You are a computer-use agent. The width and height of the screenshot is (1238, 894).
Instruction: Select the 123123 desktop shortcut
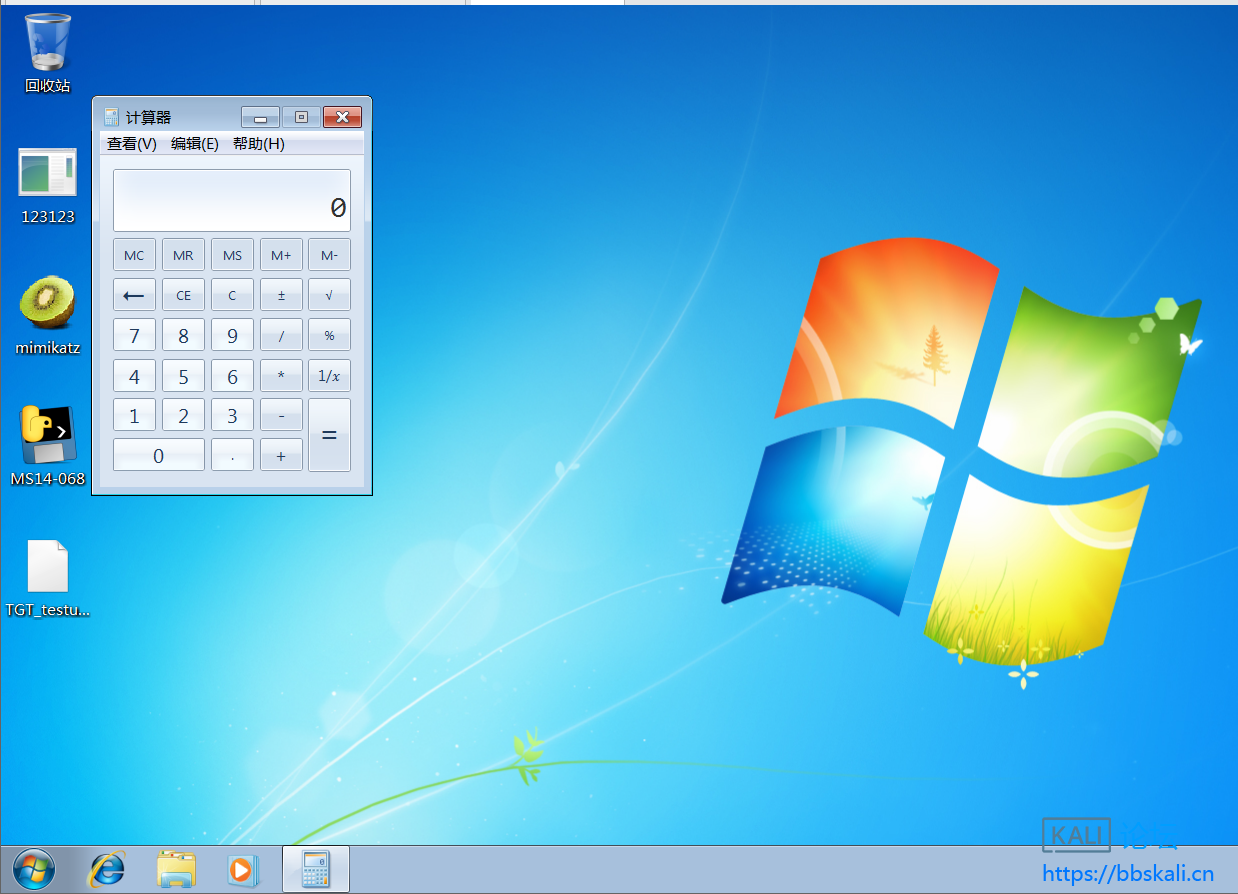48,173
